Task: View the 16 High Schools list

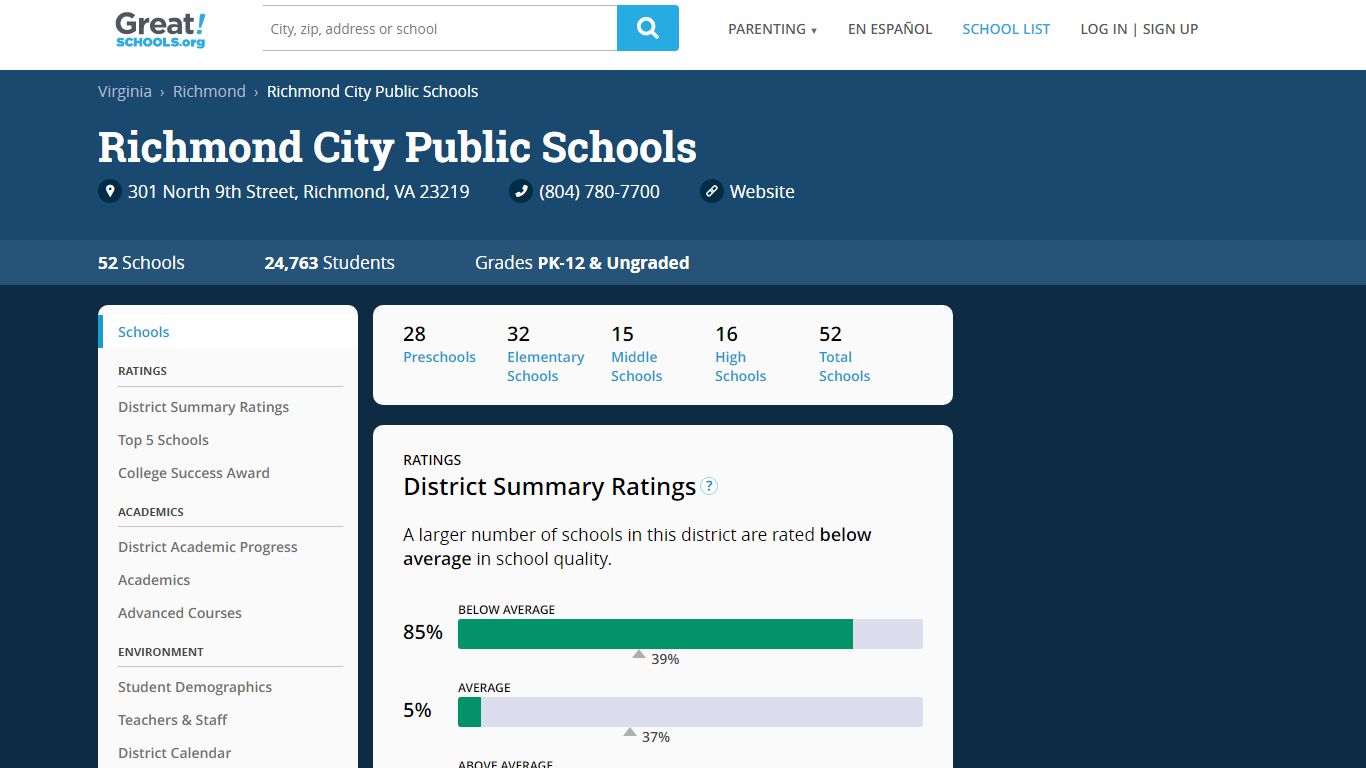Action: (740, 354)
